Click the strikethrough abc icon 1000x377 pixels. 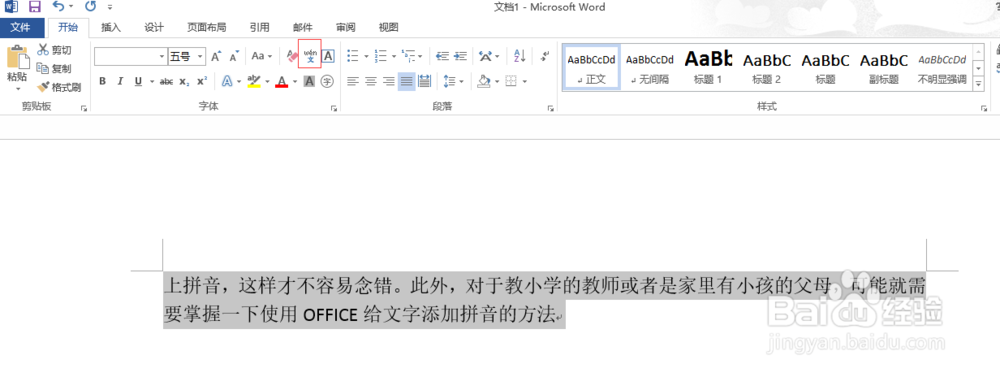click(166, 81)
